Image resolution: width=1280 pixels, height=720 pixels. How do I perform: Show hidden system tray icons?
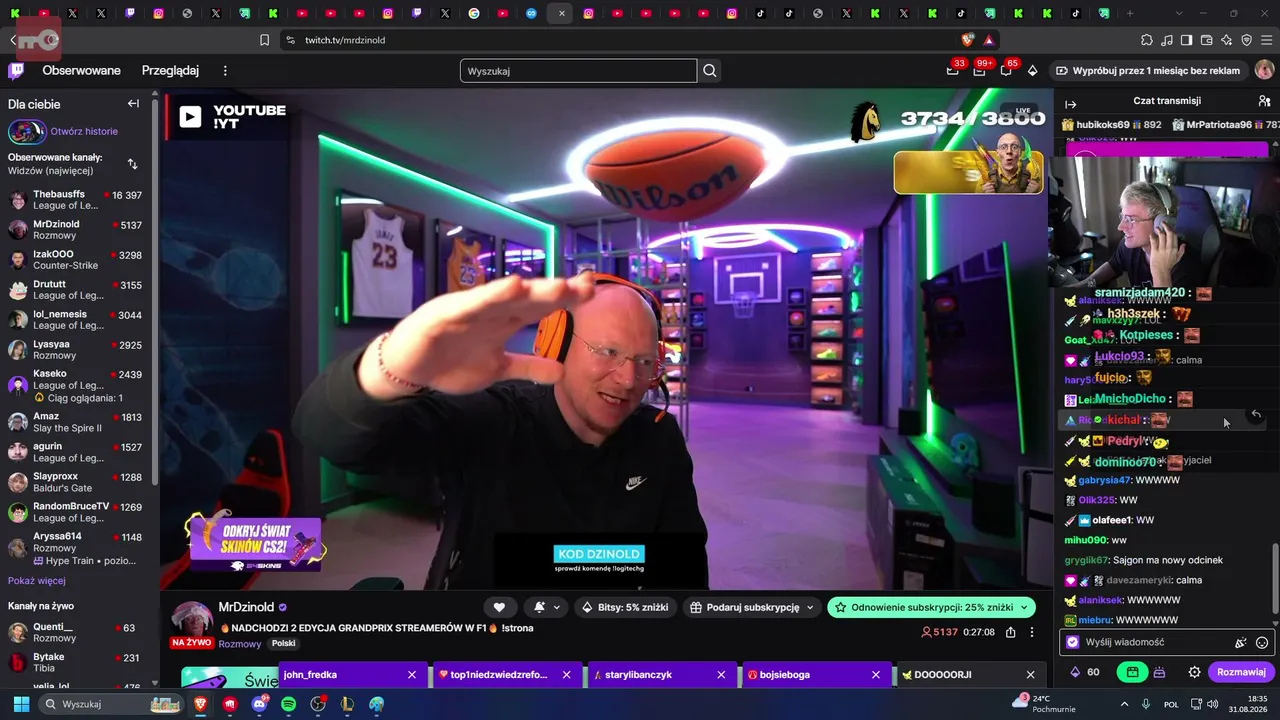click(x=1125, y=704)
